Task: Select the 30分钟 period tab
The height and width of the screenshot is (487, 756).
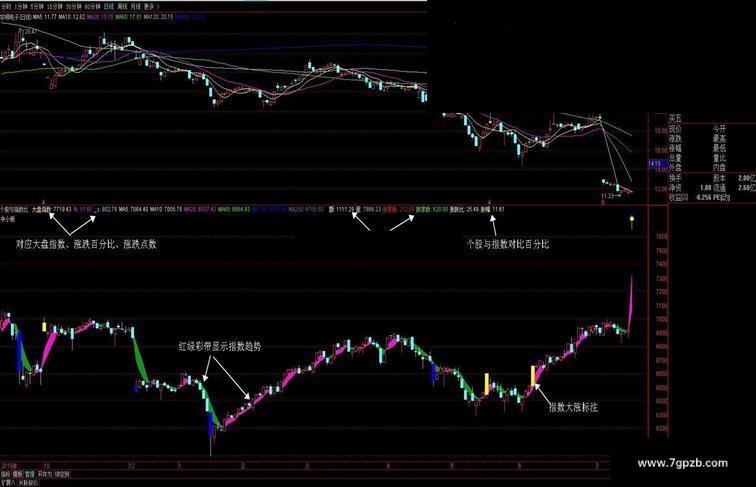Action: click(x=73, y=7)
